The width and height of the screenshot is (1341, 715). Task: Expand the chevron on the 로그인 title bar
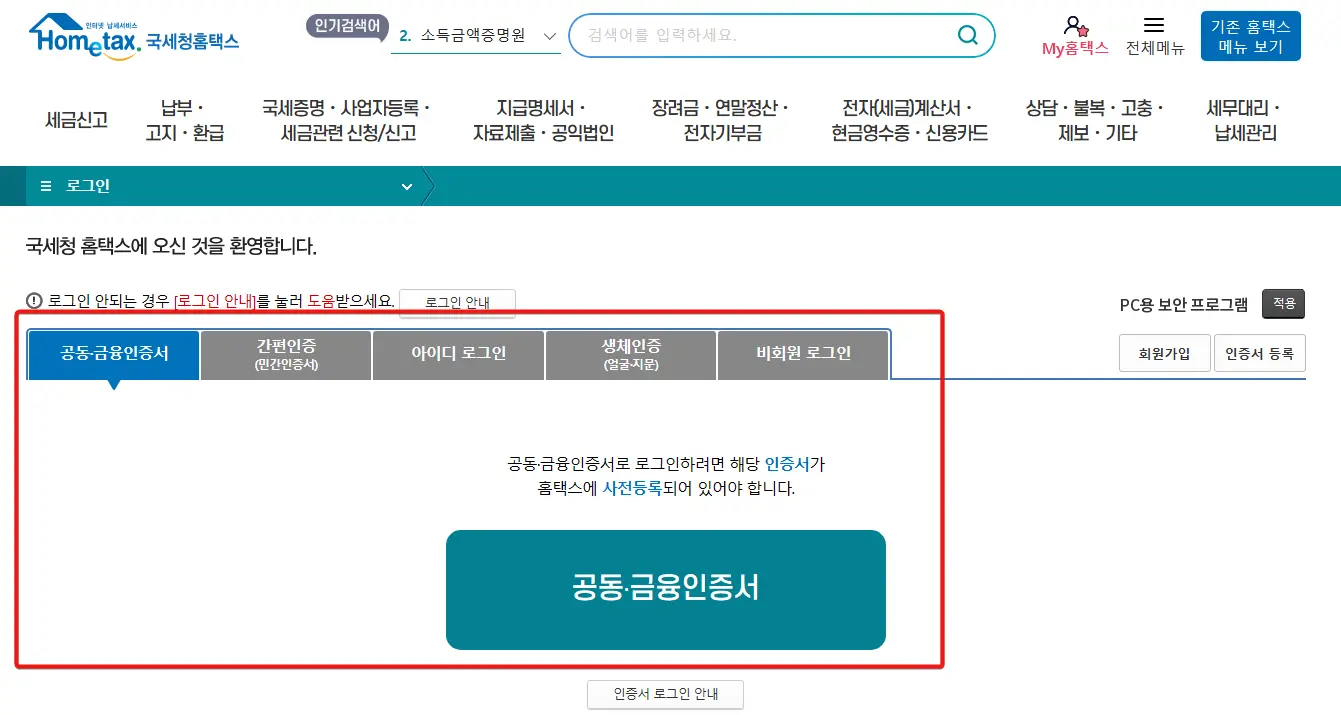[406, 186]
